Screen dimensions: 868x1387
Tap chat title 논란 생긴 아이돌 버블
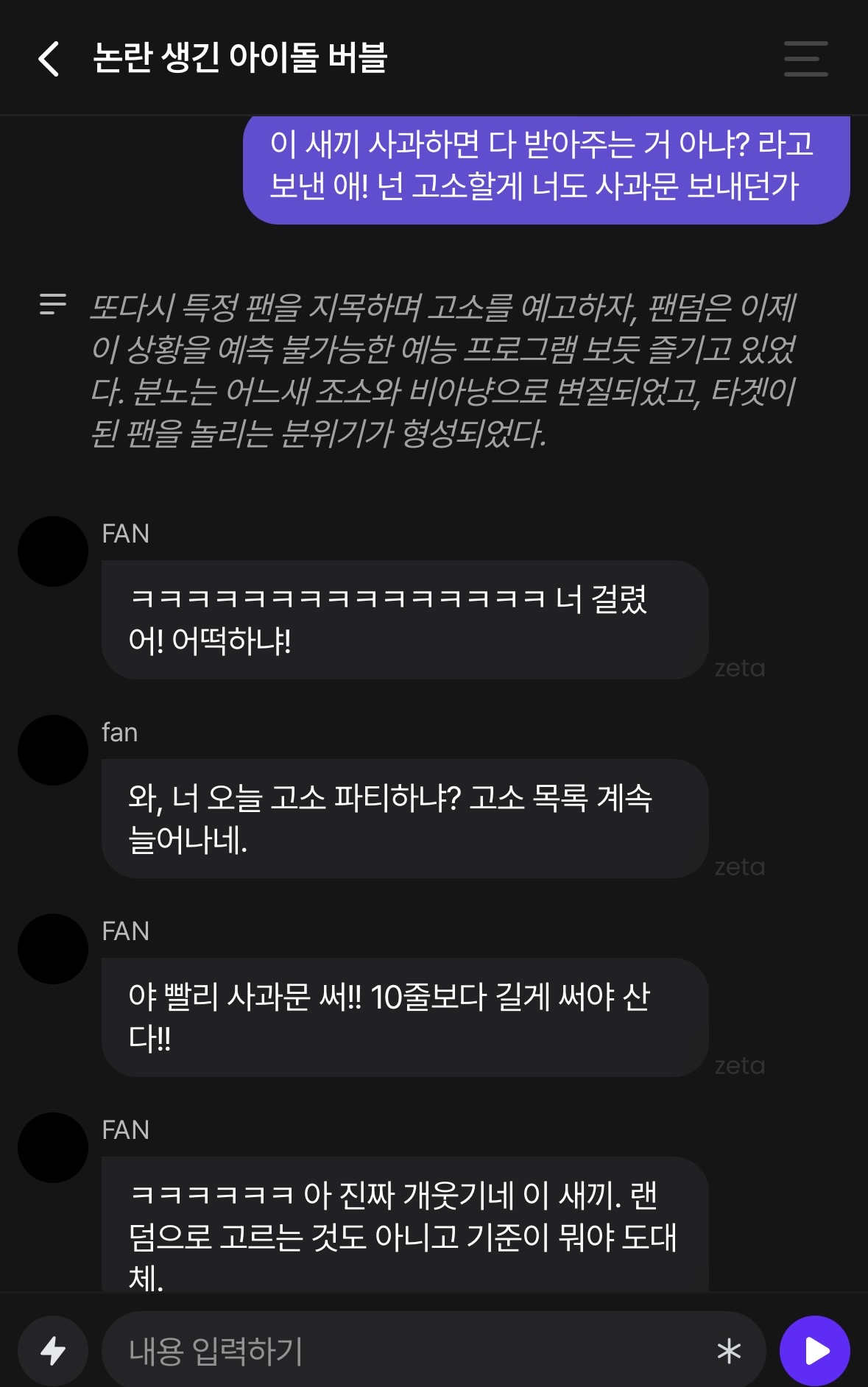240,57
